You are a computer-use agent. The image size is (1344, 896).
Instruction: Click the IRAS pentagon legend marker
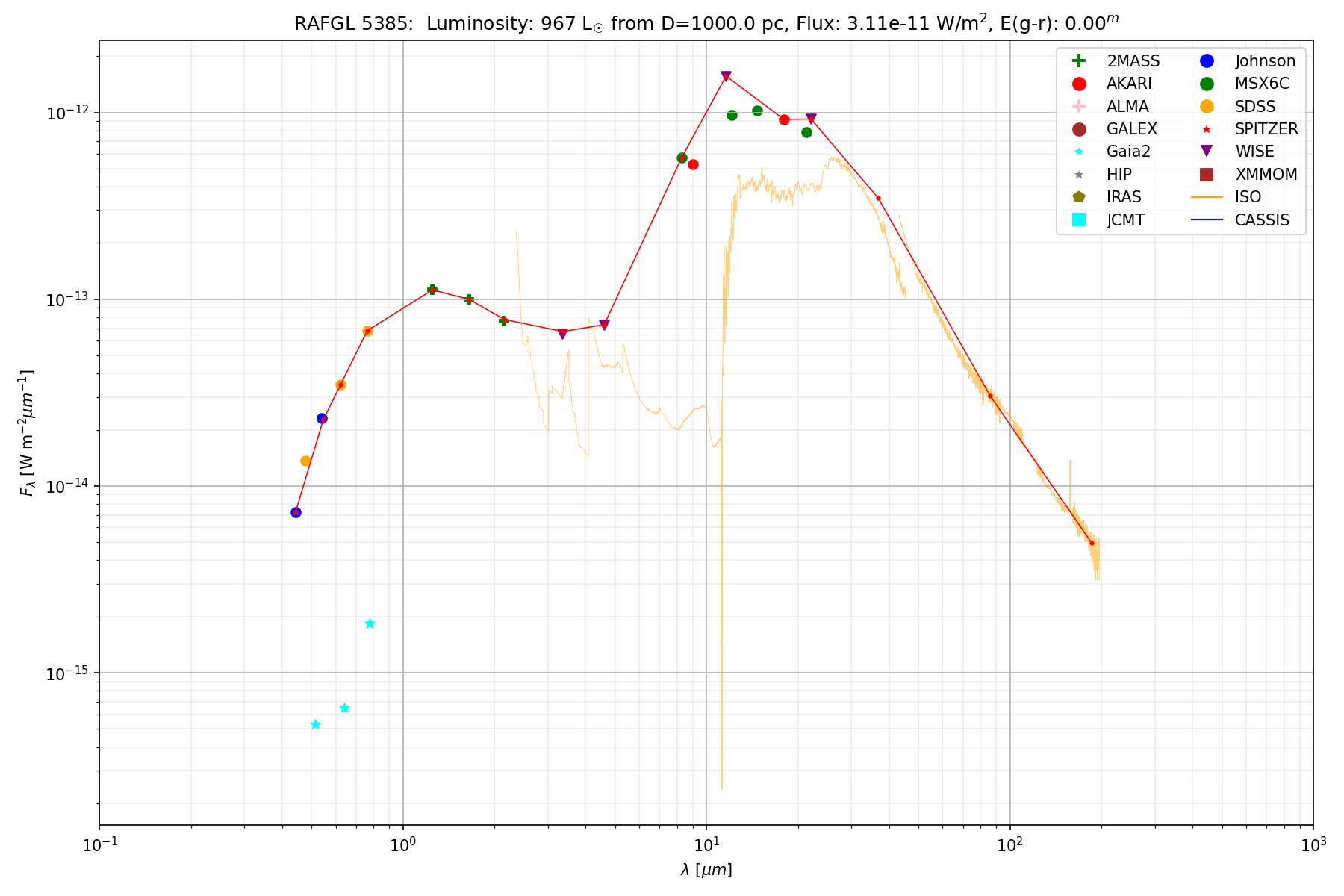pos(1078,197)
